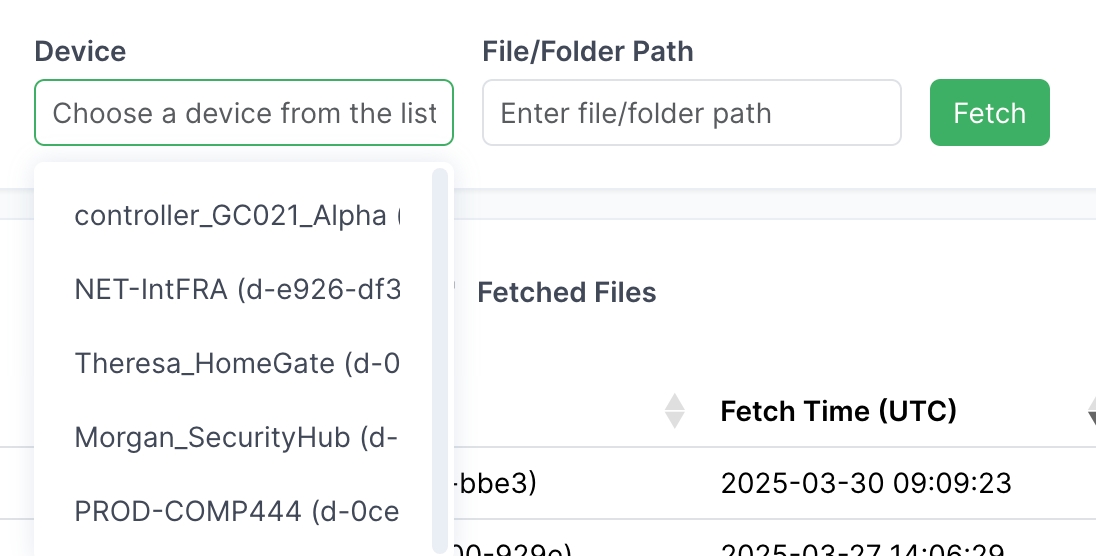Pick Theresa_HomeGate in the device list
Viewport: 1096px width, 556px height.
pyautogui.click(x=237, y=363)
